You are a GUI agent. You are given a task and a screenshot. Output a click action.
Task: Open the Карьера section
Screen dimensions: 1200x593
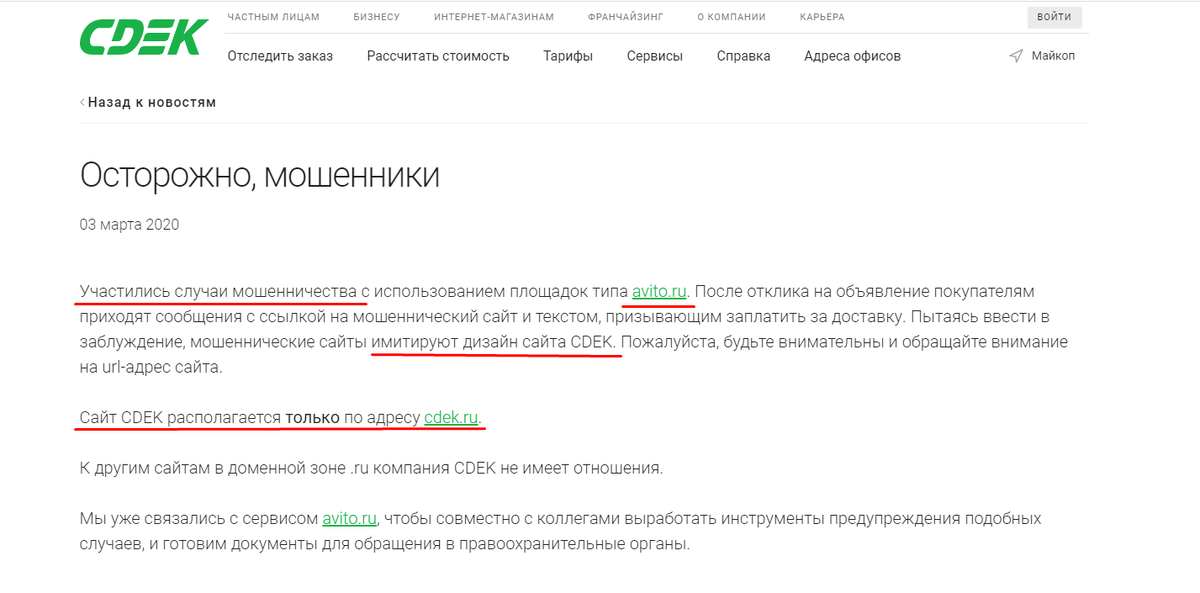pyautogui.click(x=822, y=17)
